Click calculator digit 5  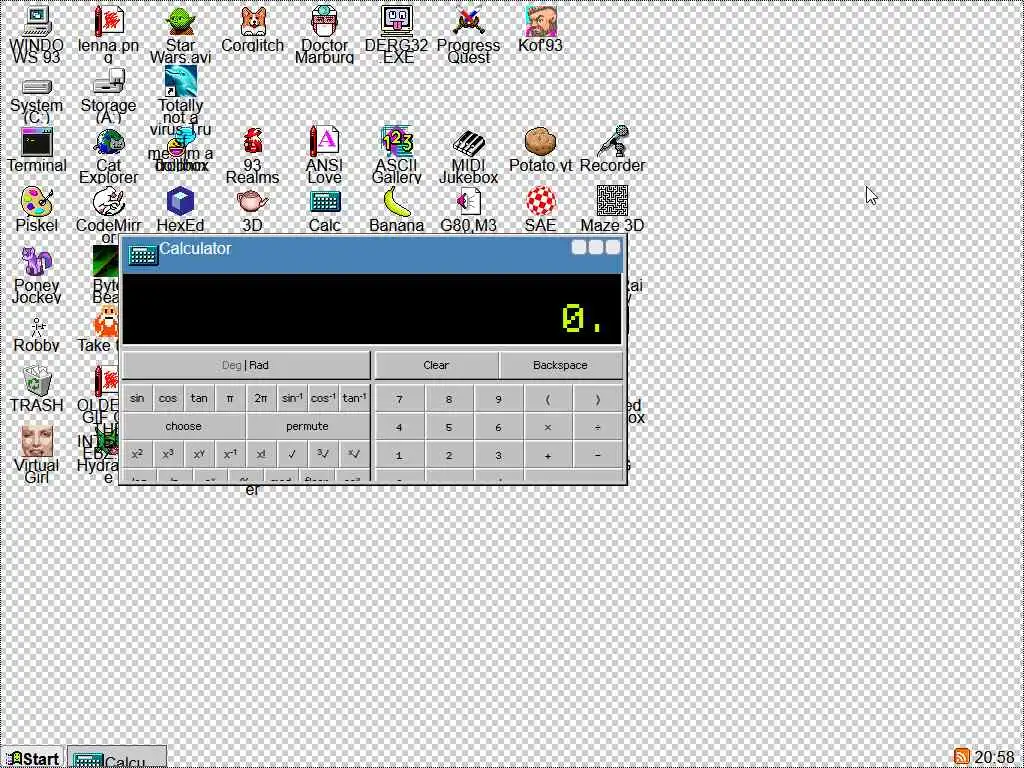(x=449, y=427)
